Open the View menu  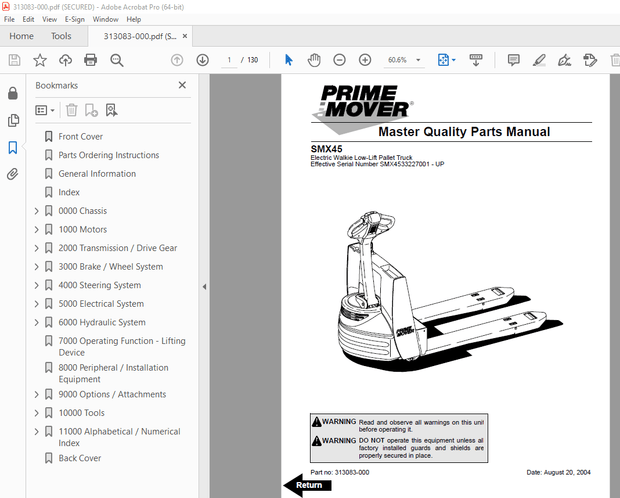pyautogui.click(x=49, y=19)
